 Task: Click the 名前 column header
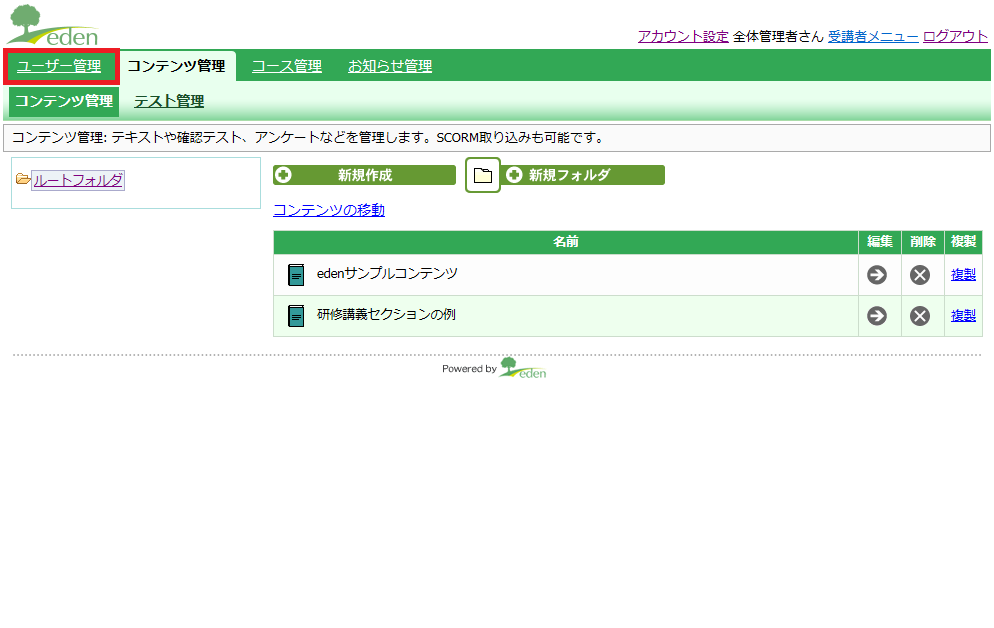point(565,241)
